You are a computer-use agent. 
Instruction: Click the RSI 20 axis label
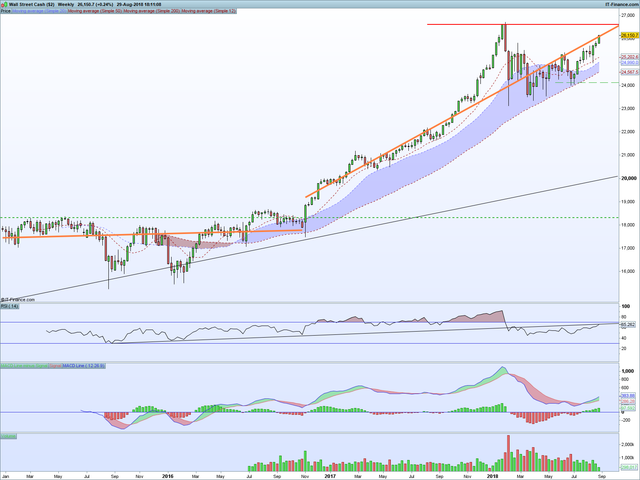coord(625,349)
